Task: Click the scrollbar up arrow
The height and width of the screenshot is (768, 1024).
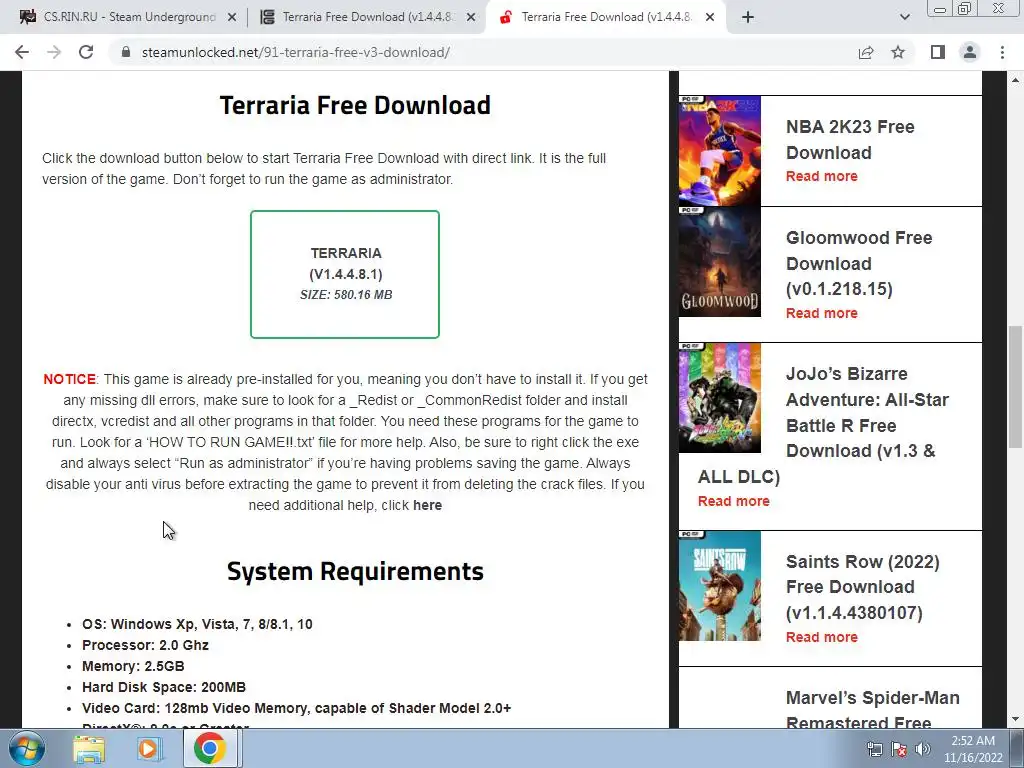Action: click(1015, 80)
